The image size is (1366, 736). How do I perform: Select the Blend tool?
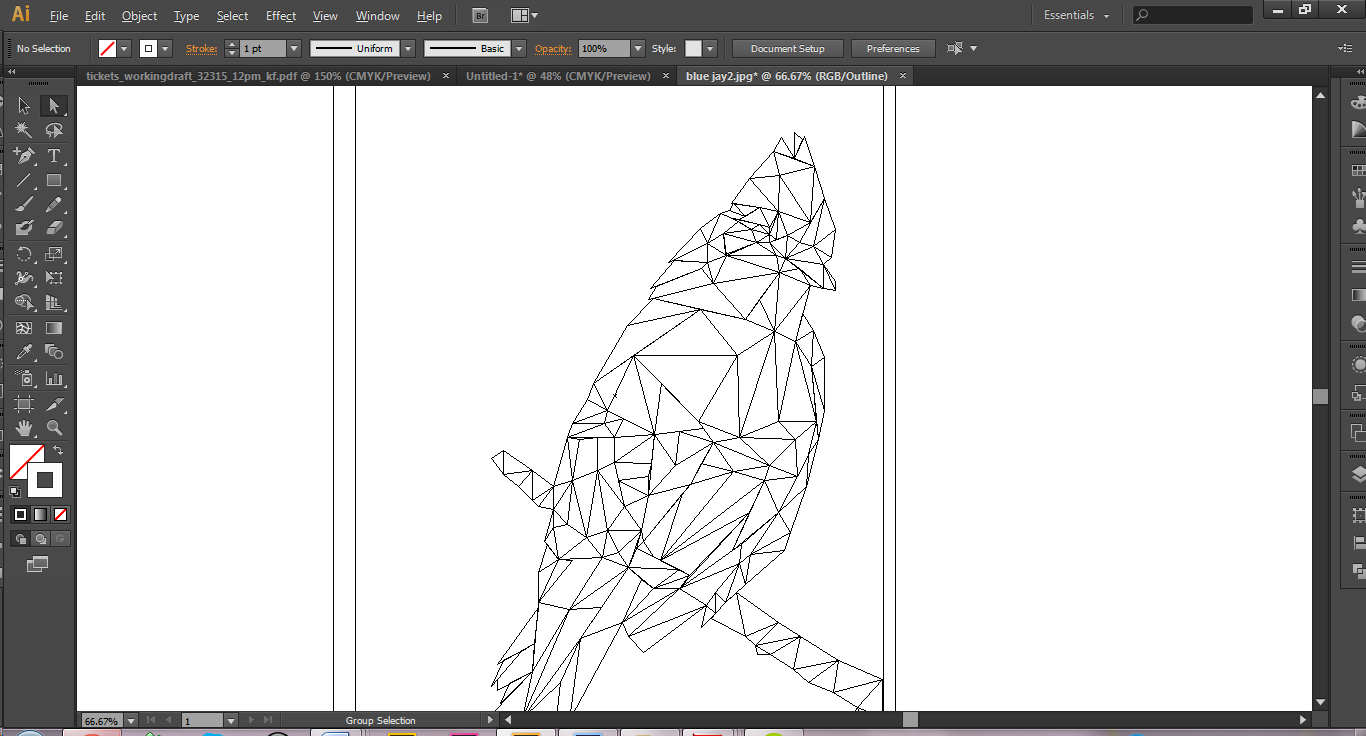click(54, 353)
